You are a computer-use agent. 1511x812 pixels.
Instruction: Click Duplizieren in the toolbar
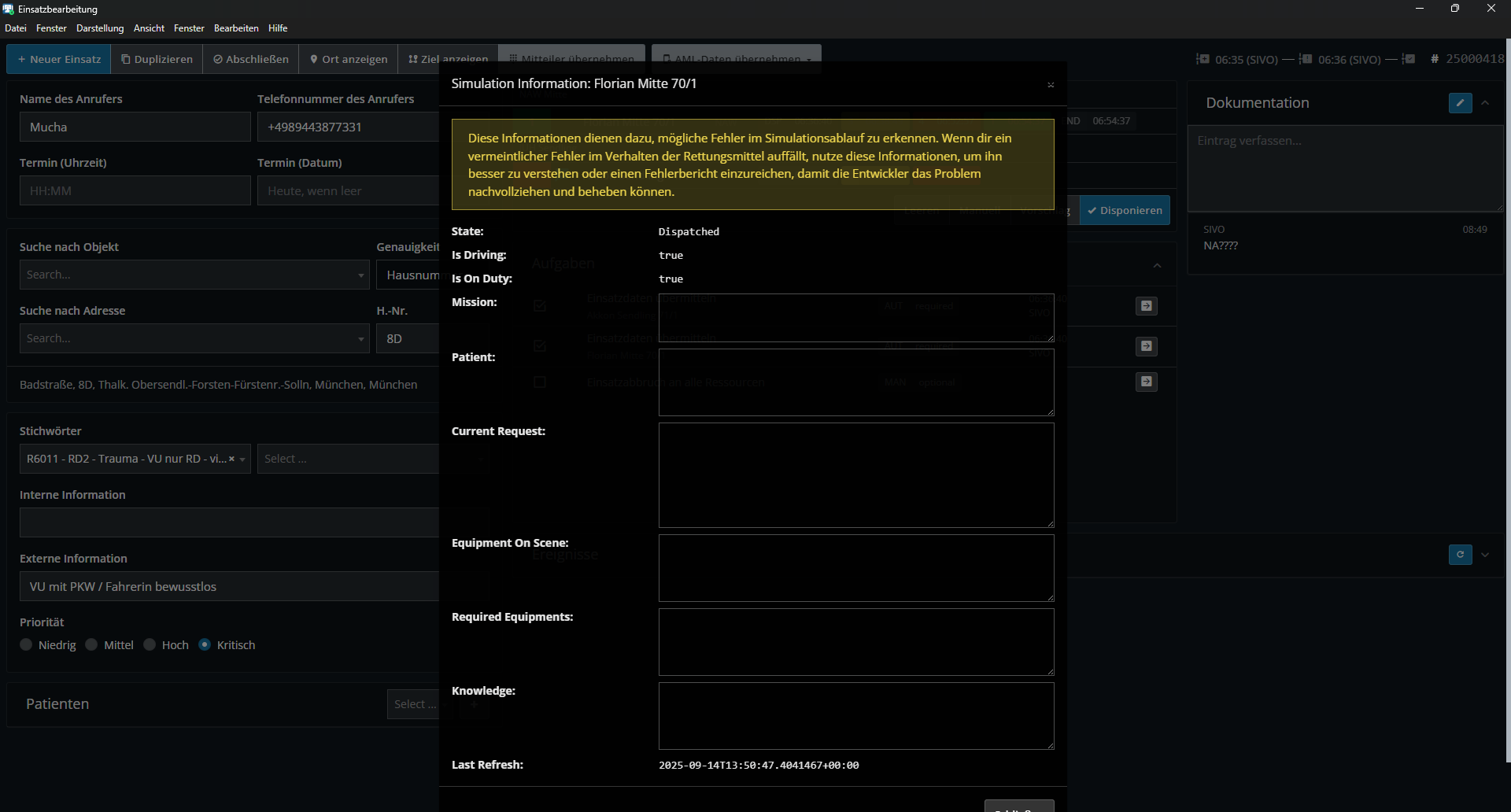pyautogui.click(x=157, y=59)
